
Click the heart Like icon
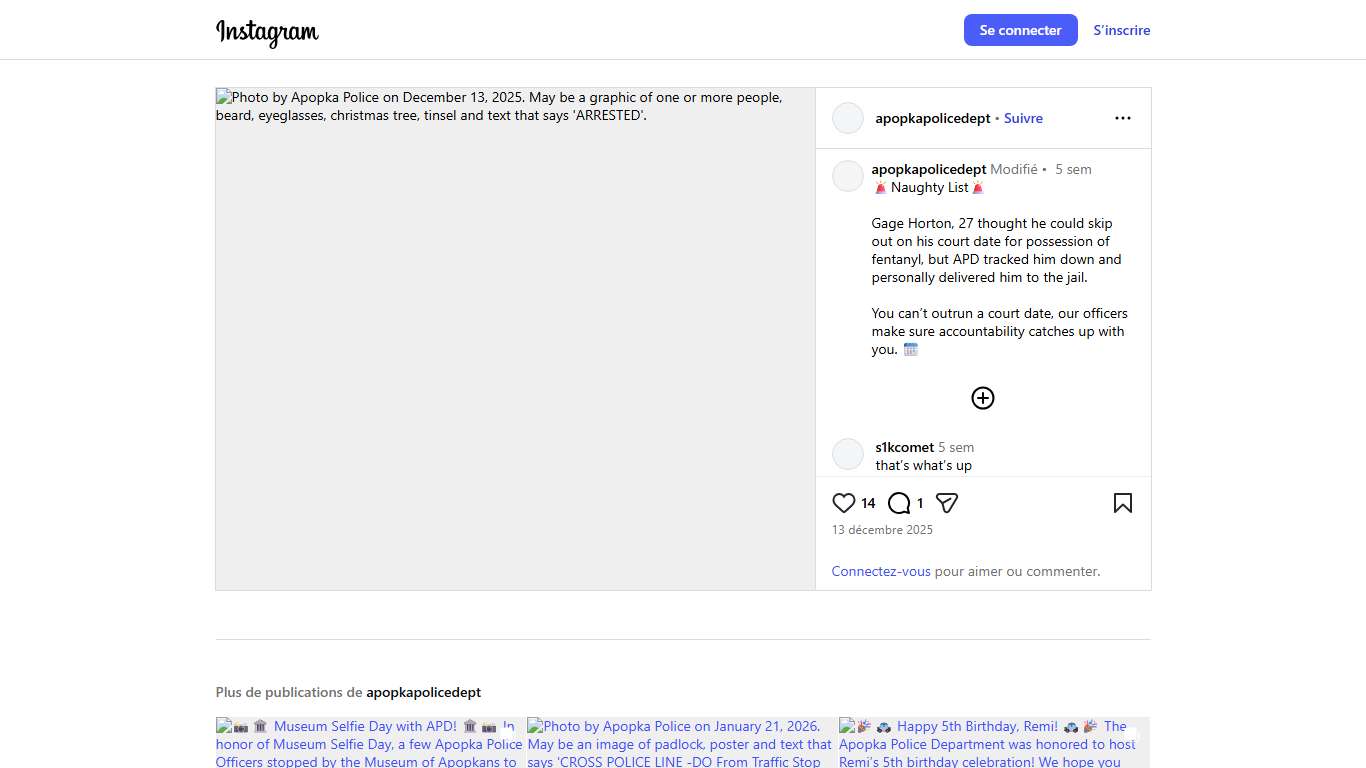pyautogui.click(x=844, y=503)
